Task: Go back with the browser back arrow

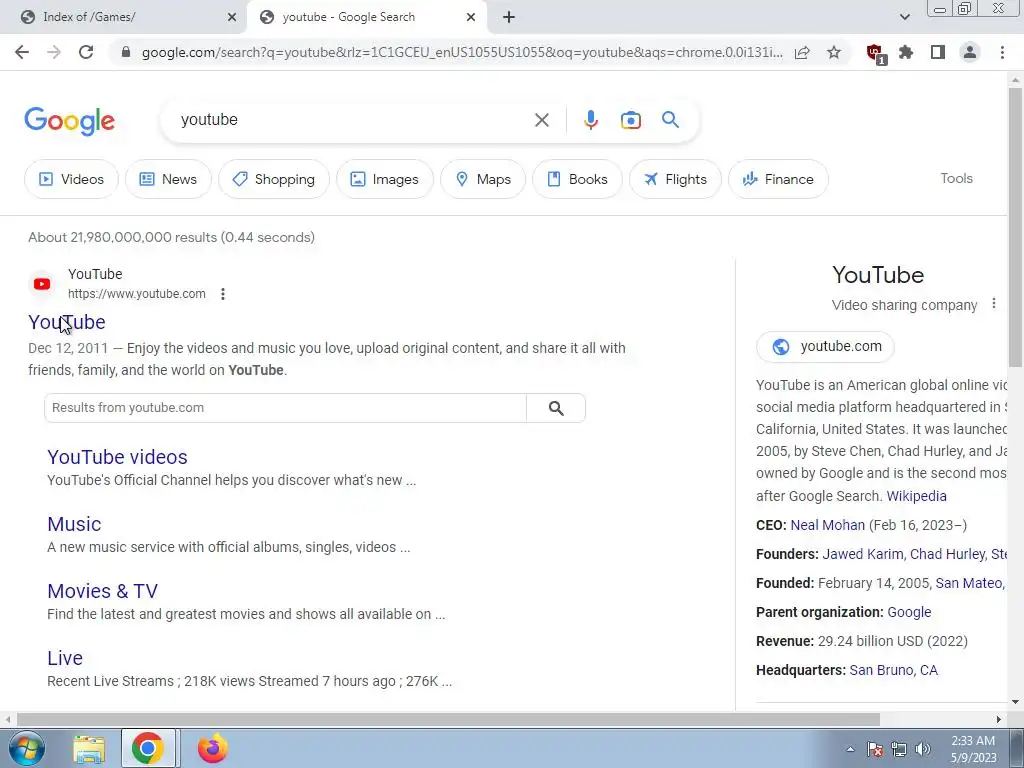Action: point(22,52)
